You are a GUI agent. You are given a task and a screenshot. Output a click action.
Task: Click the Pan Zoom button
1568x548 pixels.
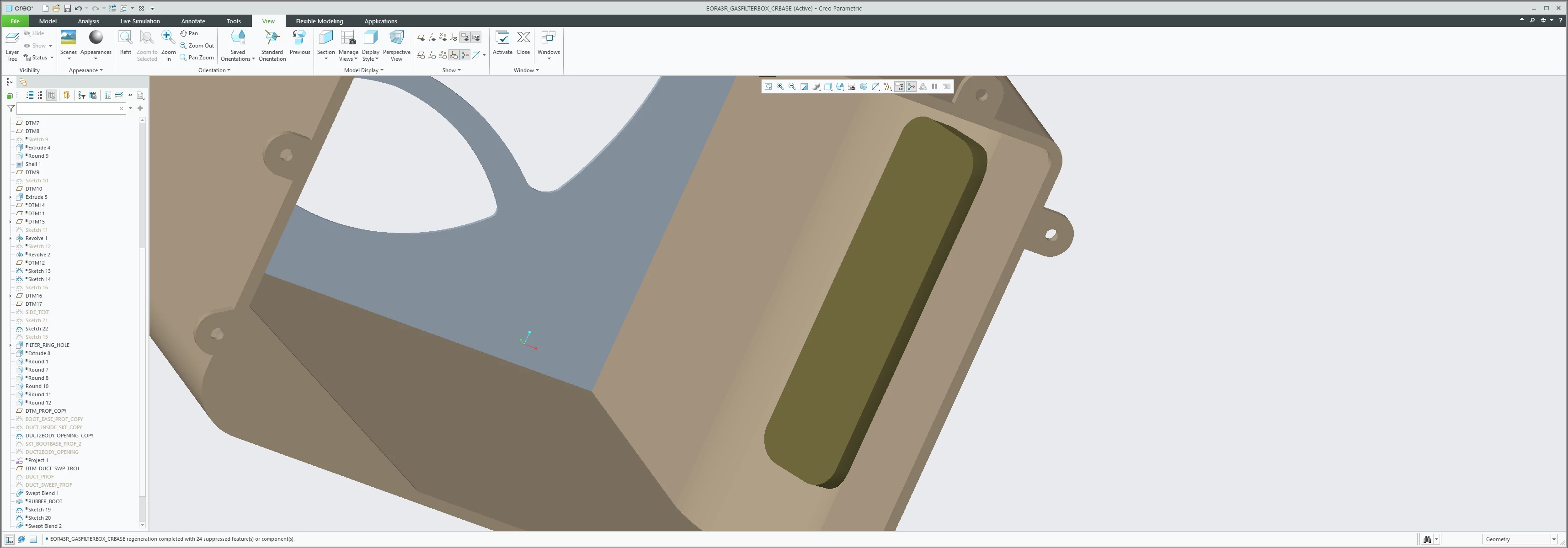pos(197,58)
